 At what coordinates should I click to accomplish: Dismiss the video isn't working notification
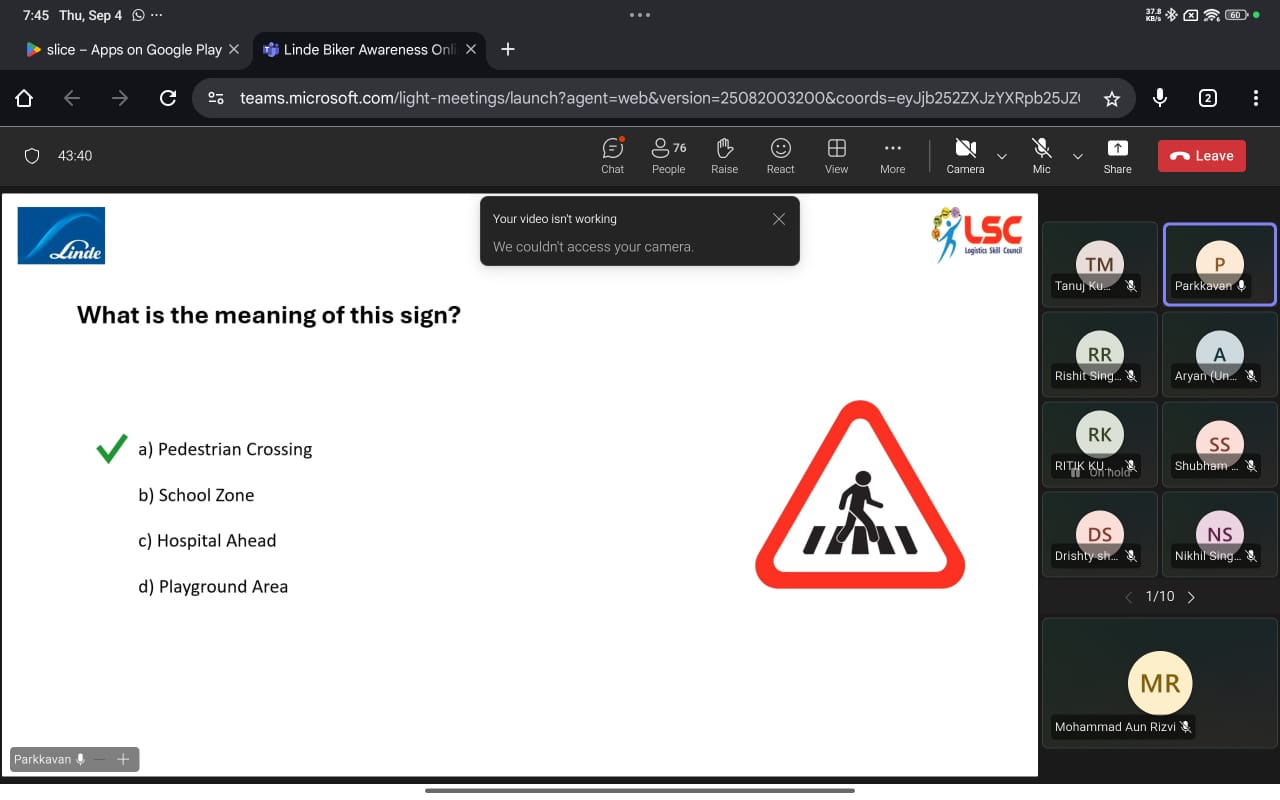[778, 218]
